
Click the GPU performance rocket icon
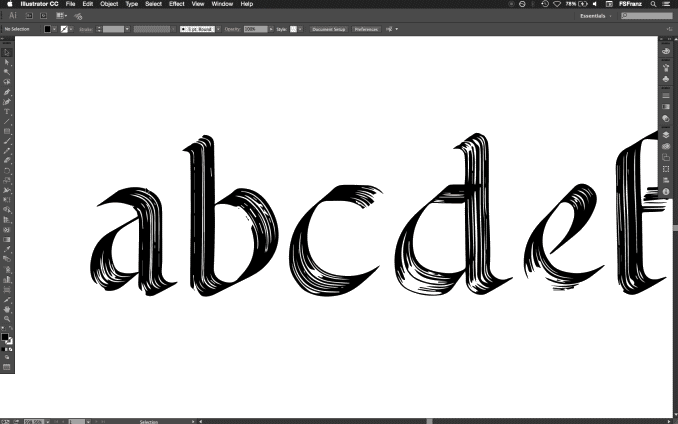(78, 16)
